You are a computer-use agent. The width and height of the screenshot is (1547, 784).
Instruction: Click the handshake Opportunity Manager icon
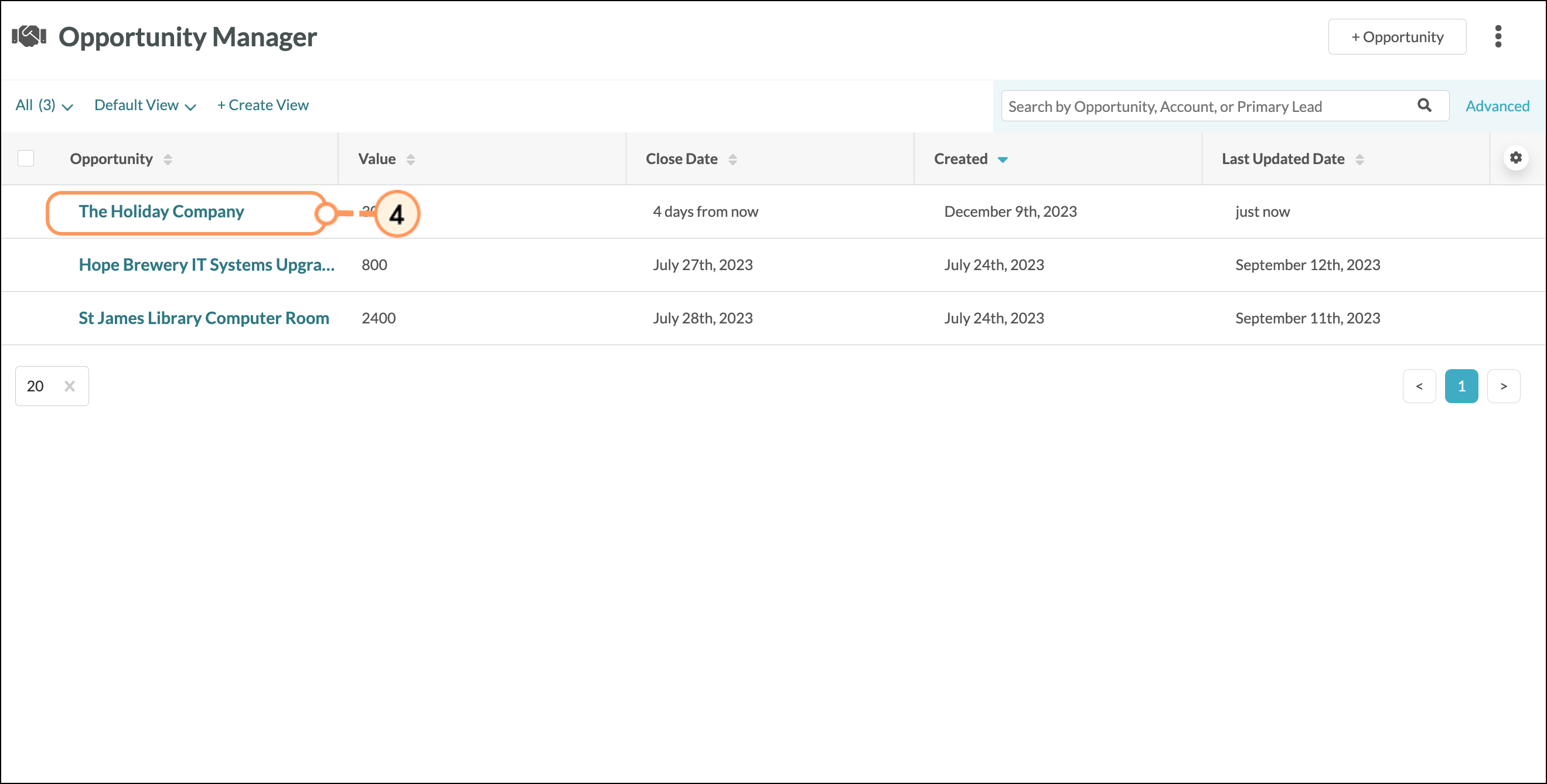tap(29, 36)
